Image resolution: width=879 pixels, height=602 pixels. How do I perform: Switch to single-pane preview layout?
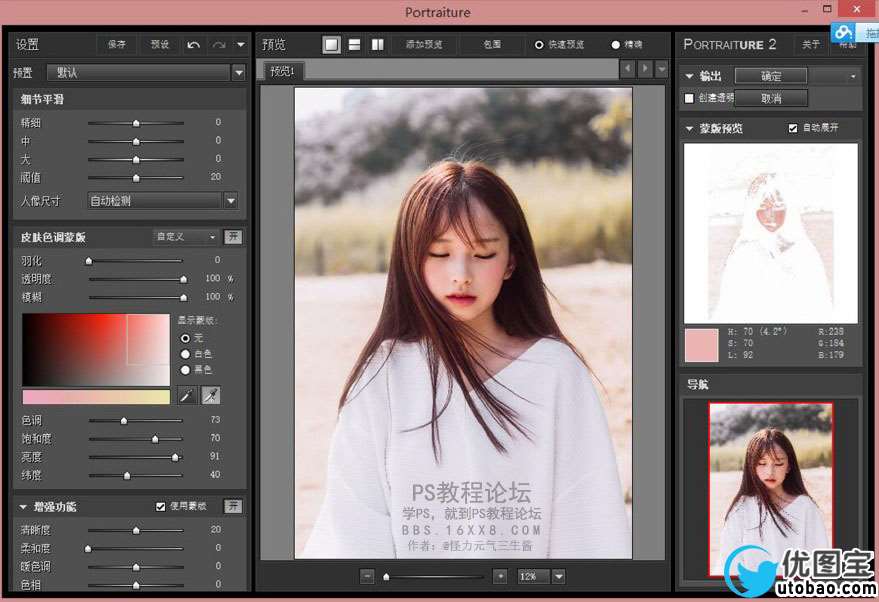(331, 45)
